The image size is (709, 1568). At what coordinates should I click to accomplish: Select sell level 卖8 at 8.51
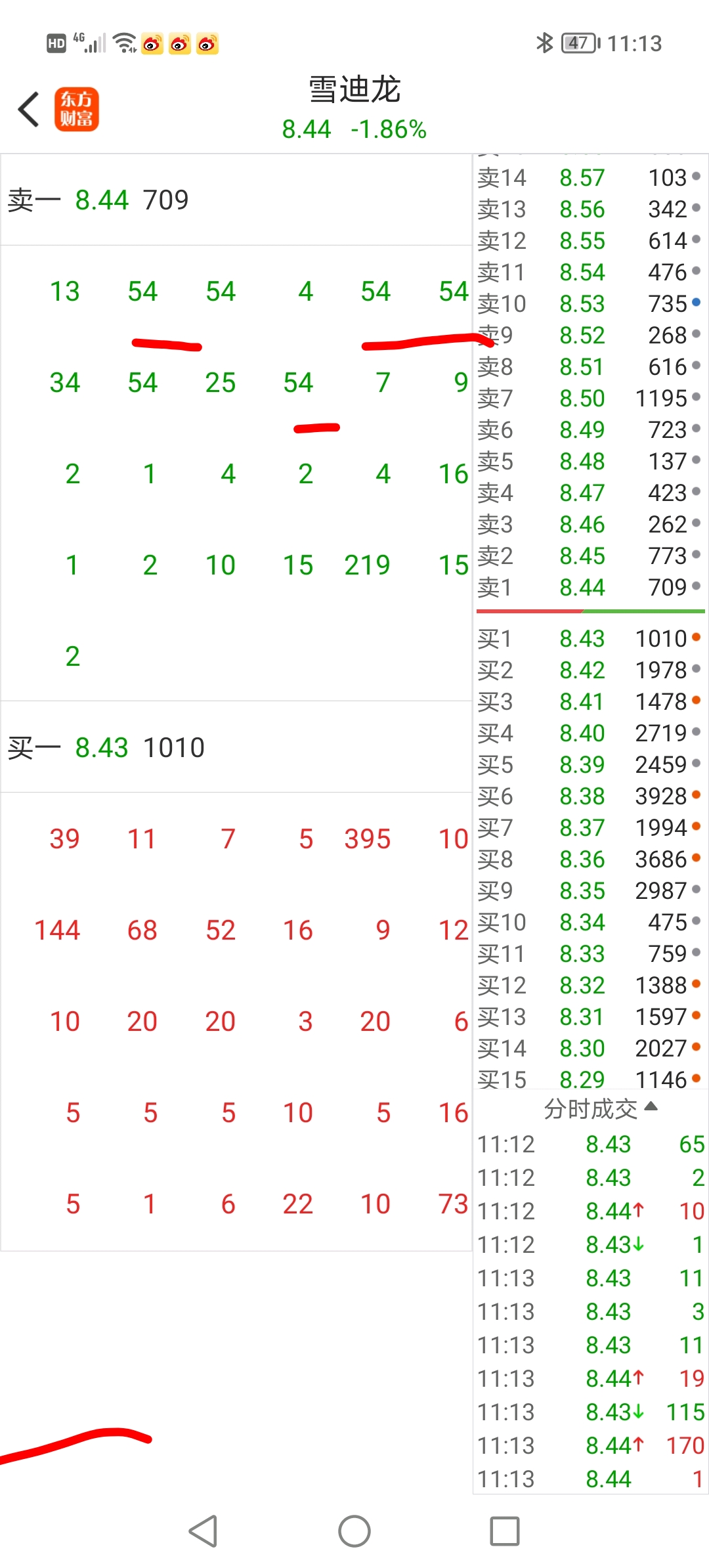pos(590,366)
